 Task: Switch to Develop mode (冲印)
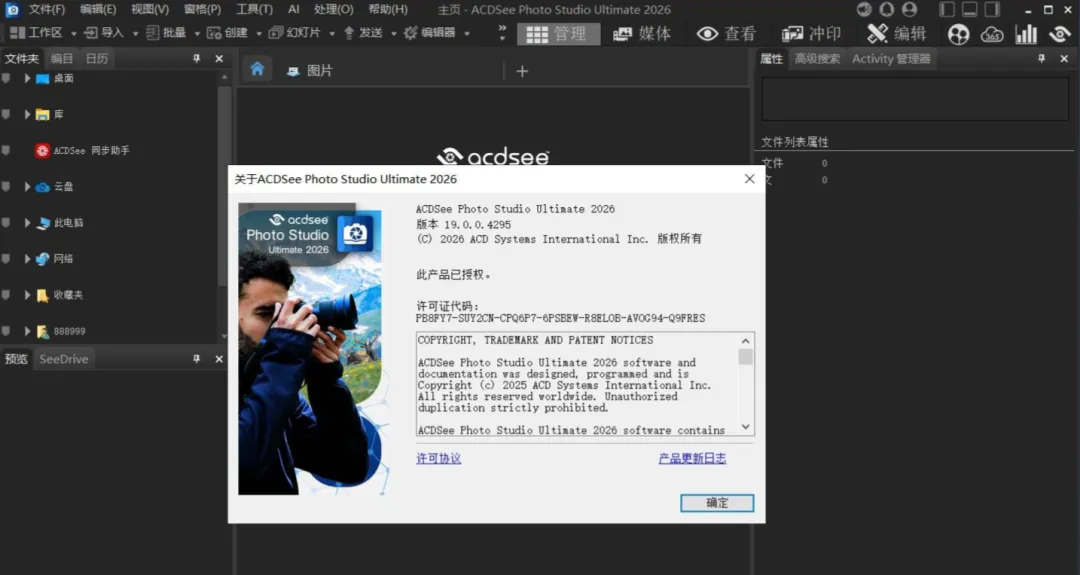[811, 34]
